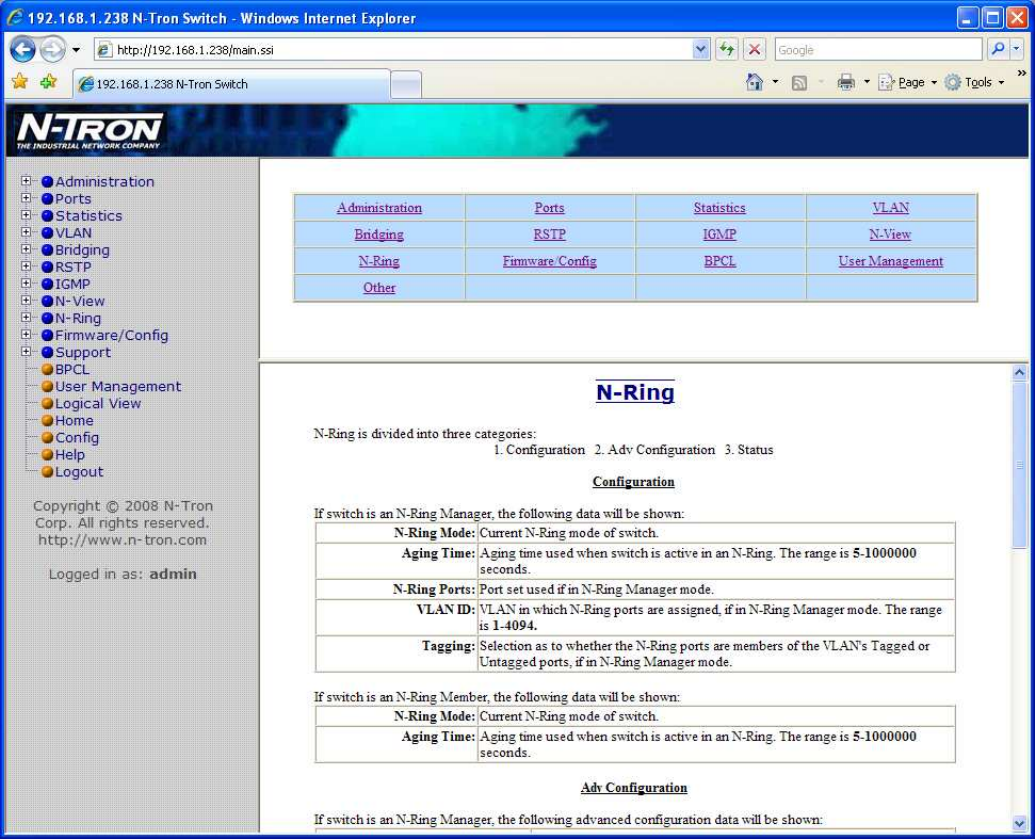Expand the Administration tree node

point(26,180)
